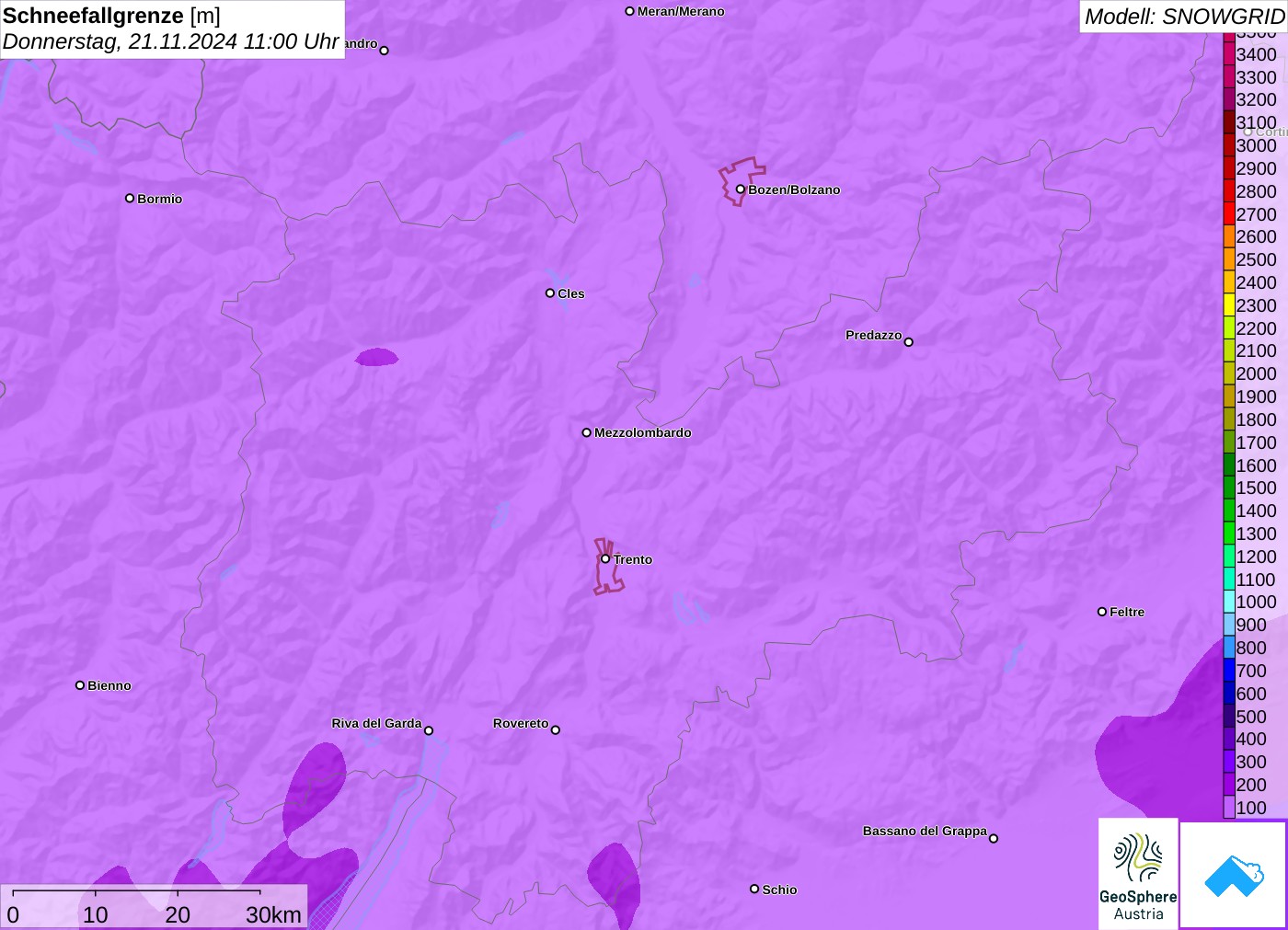Click the 3400 m magenta legend swatch

click(x=1229, y=54)
